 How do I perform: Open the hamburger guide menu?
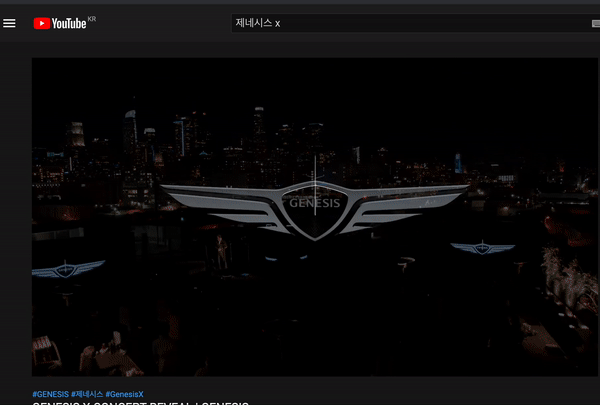(x=9, y=23)
